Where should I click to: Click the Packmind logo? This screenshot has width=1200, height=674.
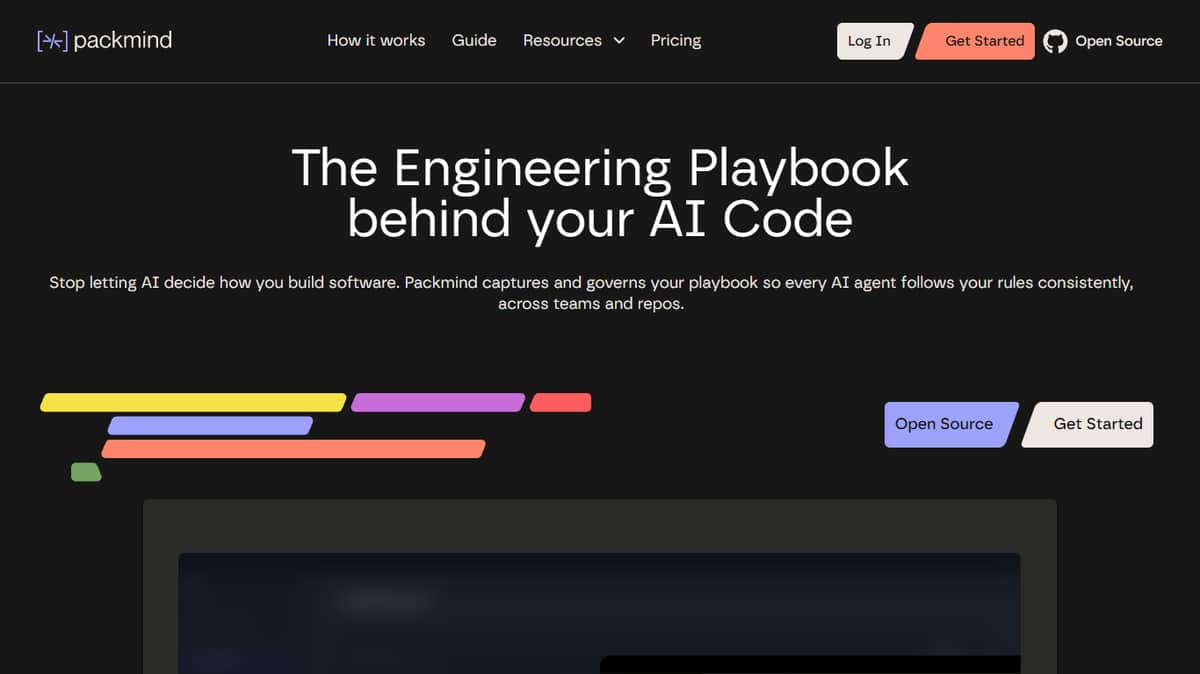click(104, 40)
